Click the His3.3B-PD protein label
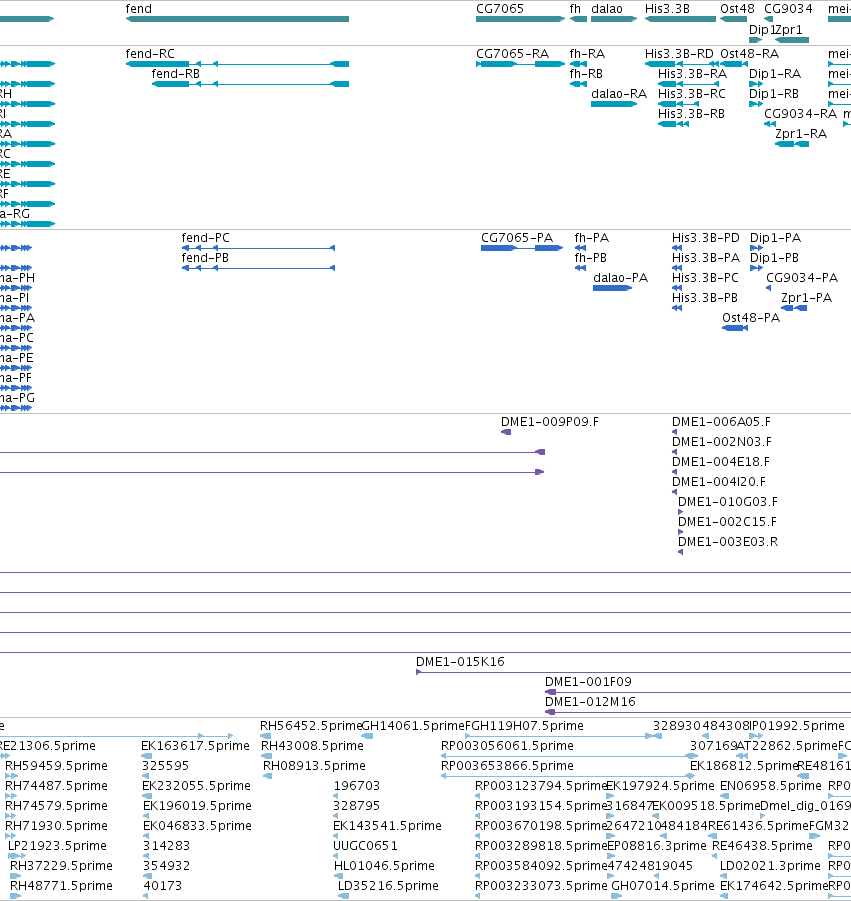 click(706, 237)
